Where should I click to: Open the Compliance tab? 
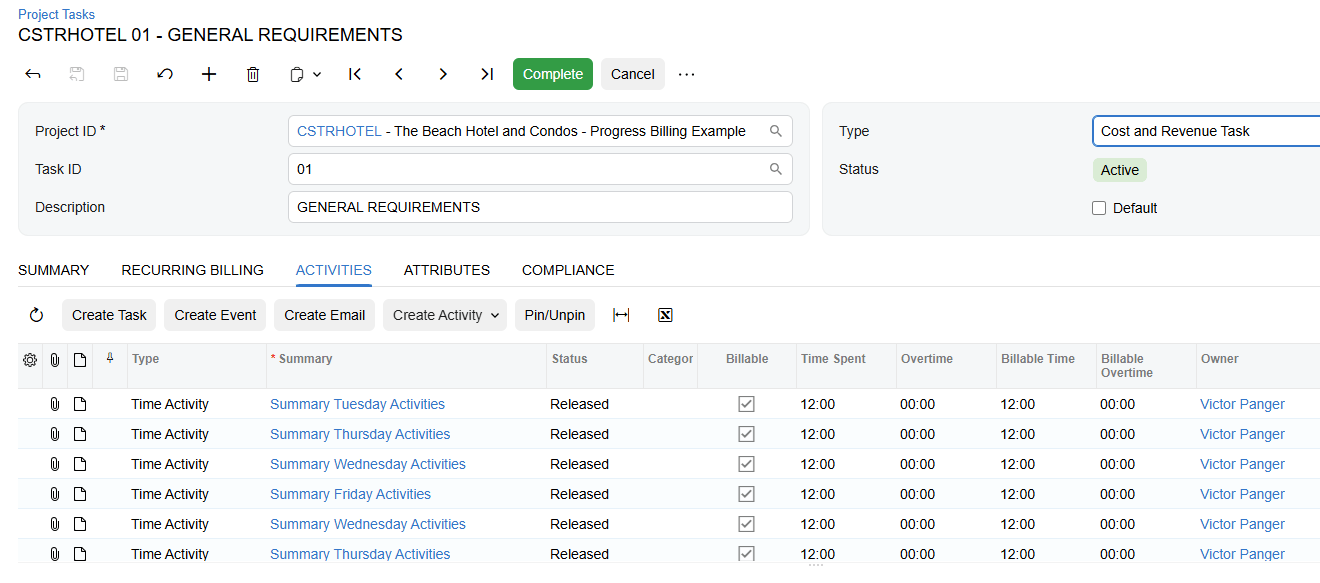tap(567, 270)
